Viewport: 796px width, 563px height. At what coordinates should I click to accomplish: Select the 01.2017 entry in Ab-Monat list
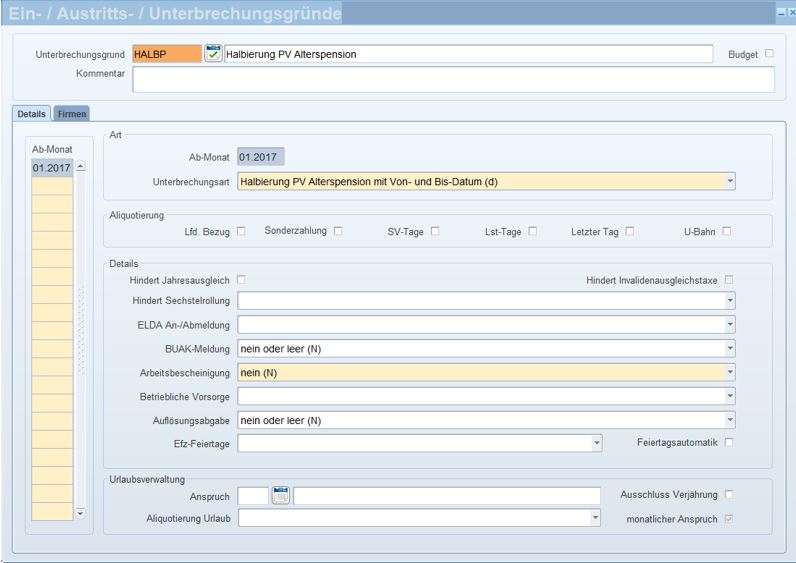(x=52, y=168)
